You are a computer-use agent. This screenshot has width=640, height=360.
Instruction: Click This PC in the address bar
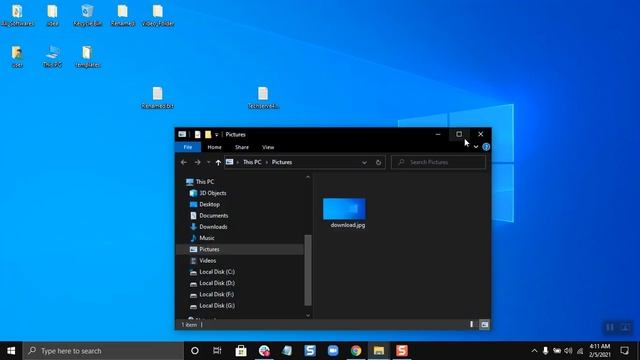click(252, 162)
